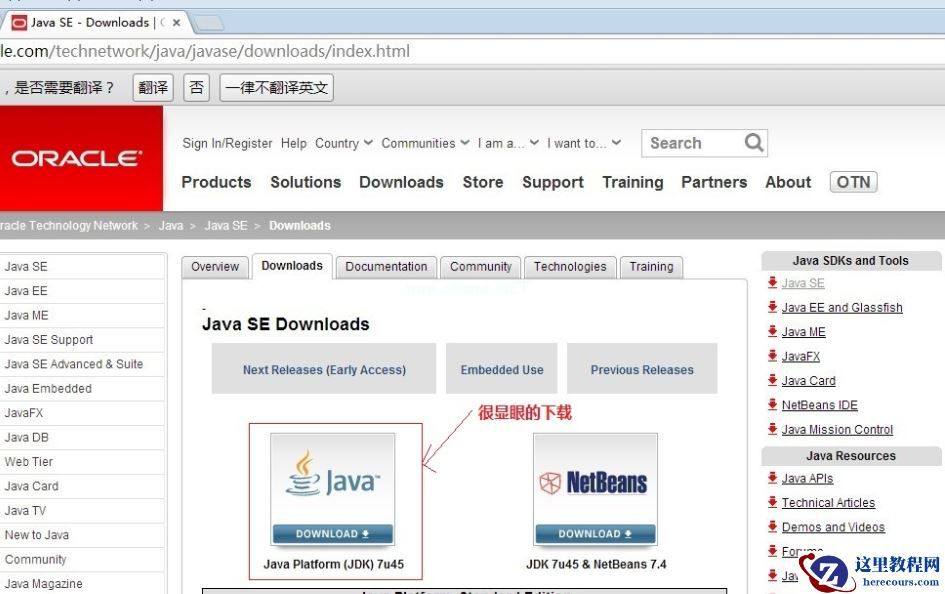Click the search magnifier icon
Screen dimensions: 945x594
click(x=753, y=143)
